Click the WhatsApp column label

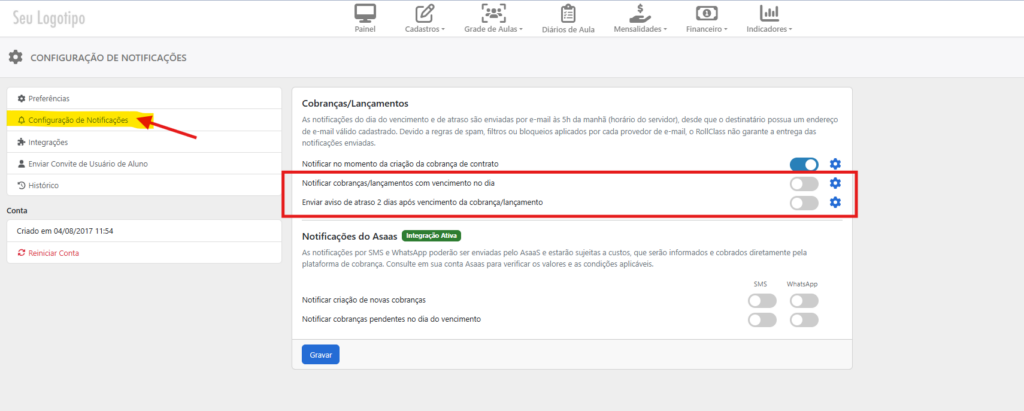pyautogui.click(x=802, y=284)
